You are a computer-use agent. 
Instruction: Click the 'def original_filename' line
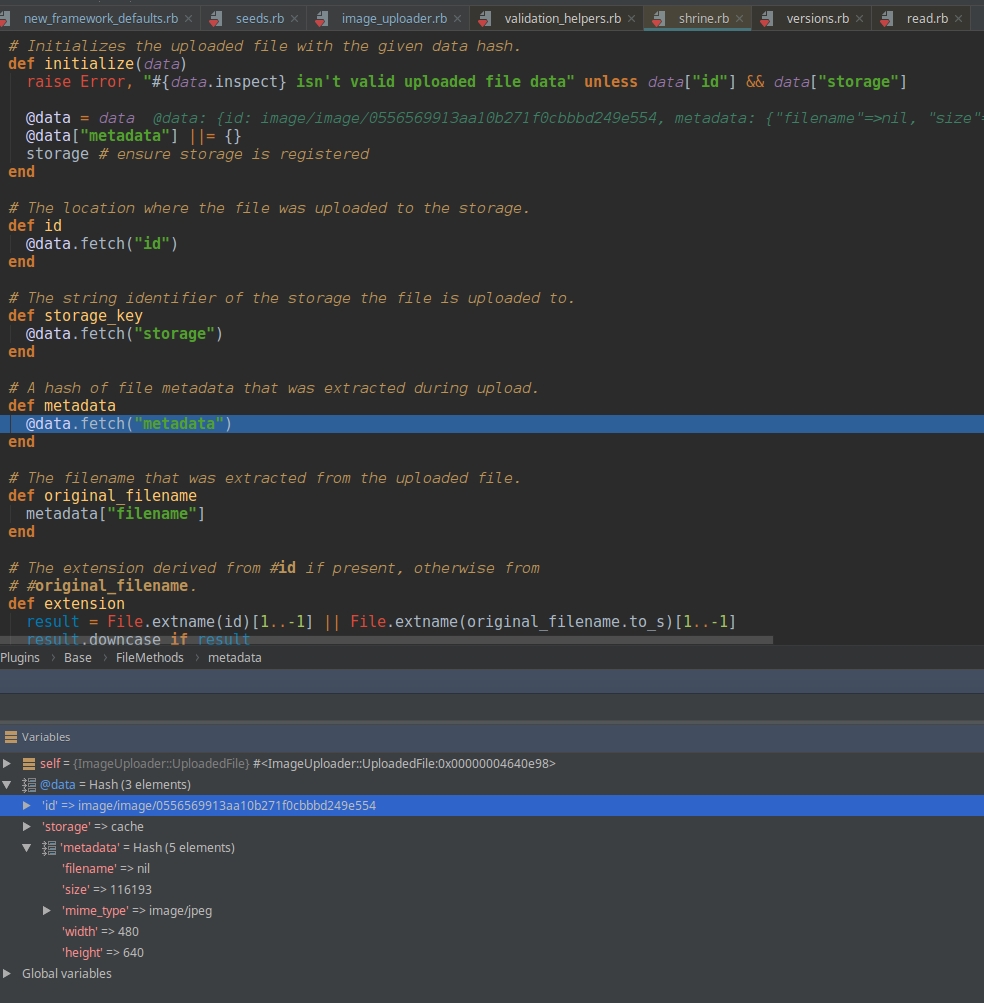(x=102, y=496)
